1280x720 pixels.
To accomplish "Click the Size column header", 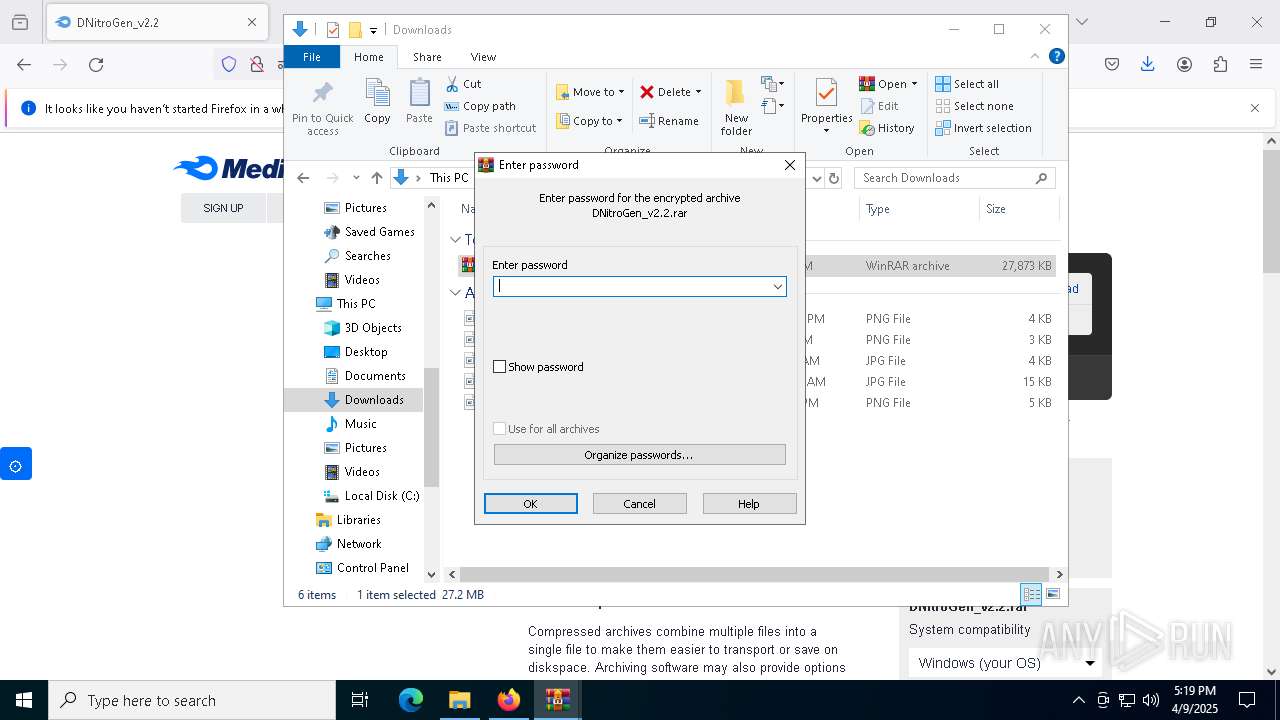I will (1018, 209).
